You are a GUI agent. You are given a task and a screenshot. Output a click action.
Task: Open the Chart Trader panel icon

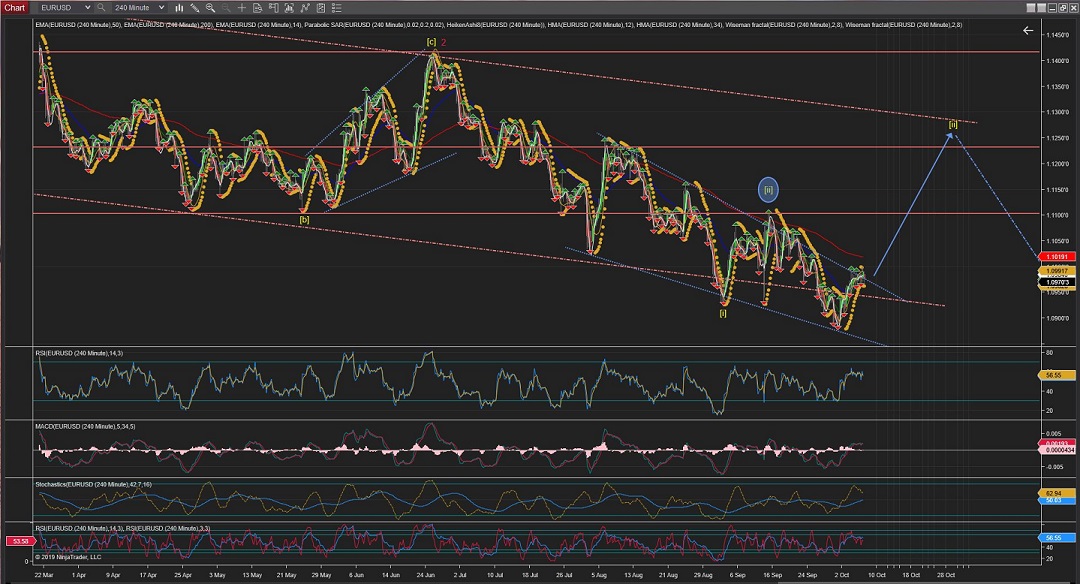[x=273, y=8]
